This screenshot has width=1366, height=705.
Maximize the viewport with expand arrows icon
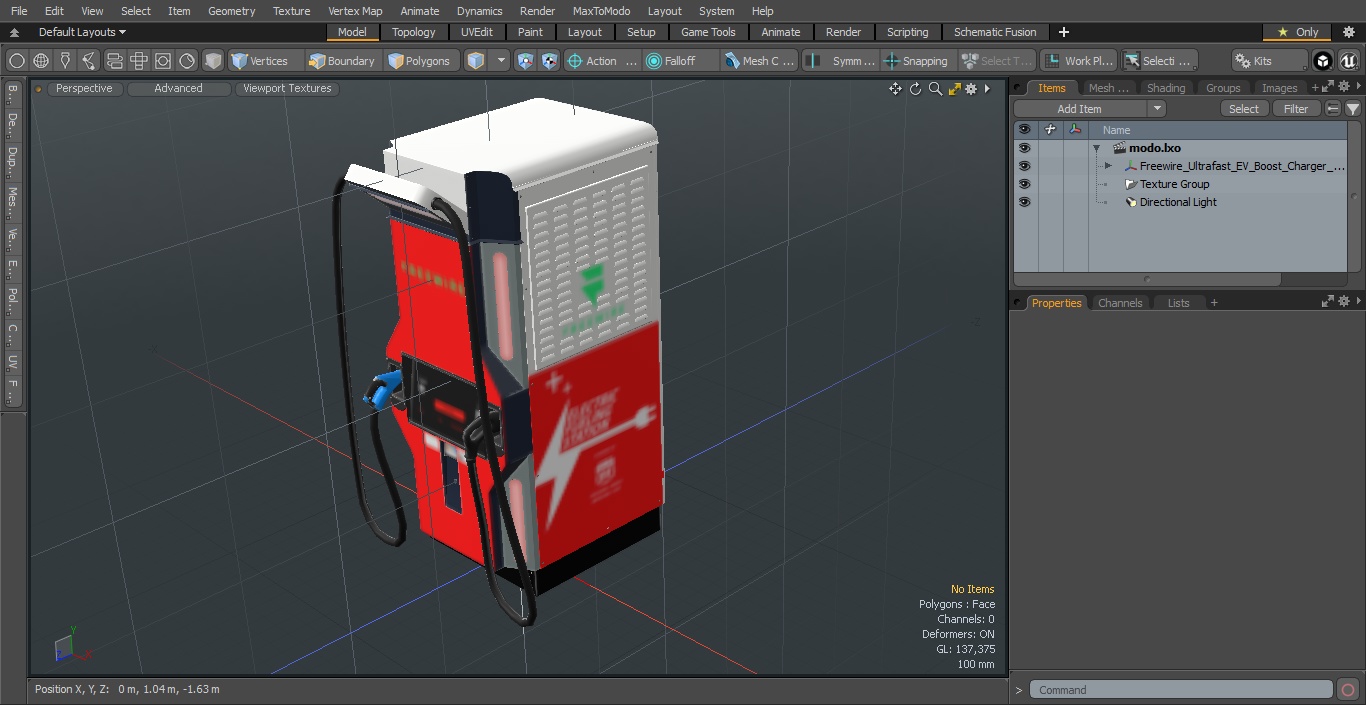(x=954, y=89)
